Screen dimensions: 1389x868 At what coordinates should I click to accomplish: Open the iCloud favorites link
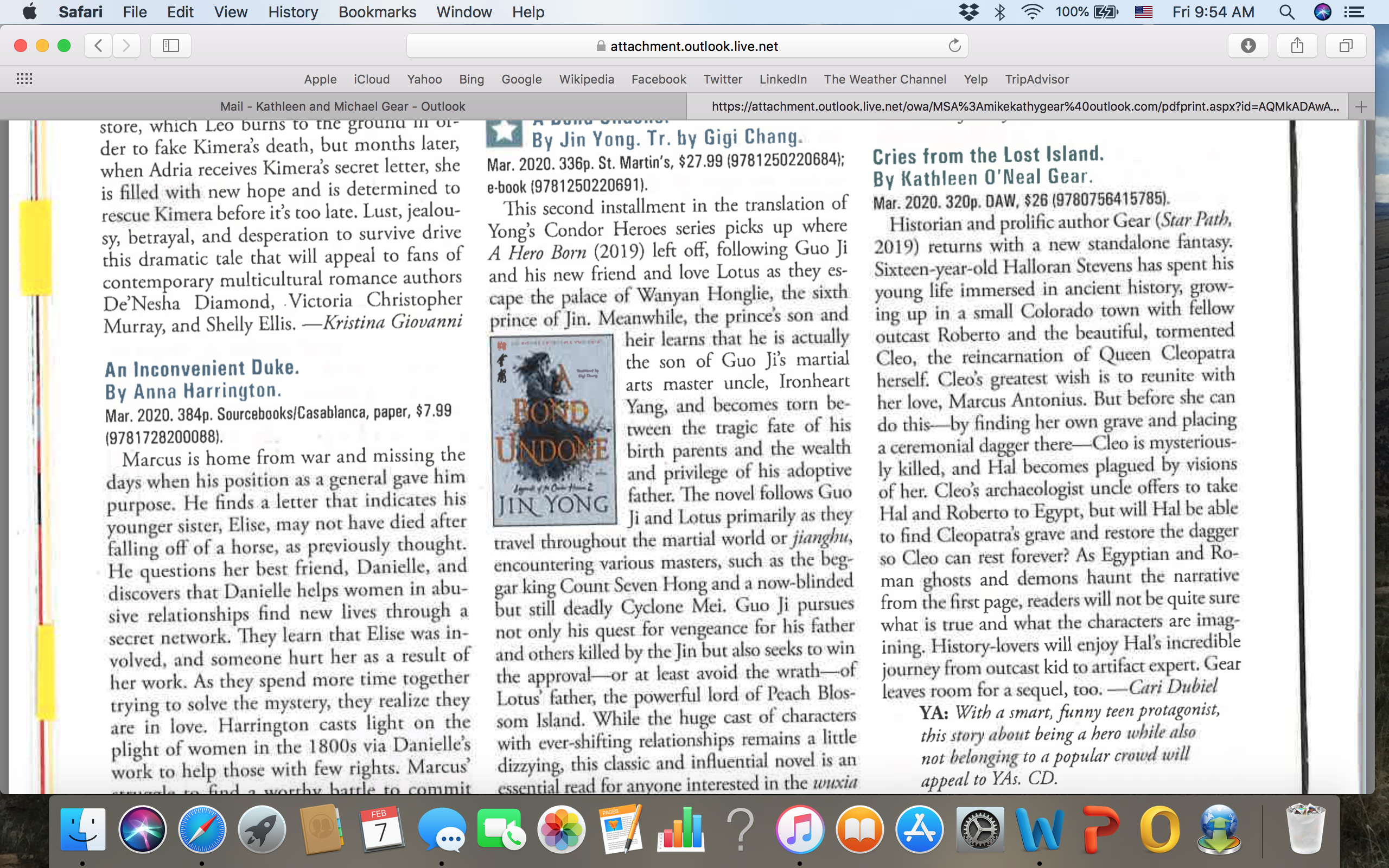coord(371,79)
